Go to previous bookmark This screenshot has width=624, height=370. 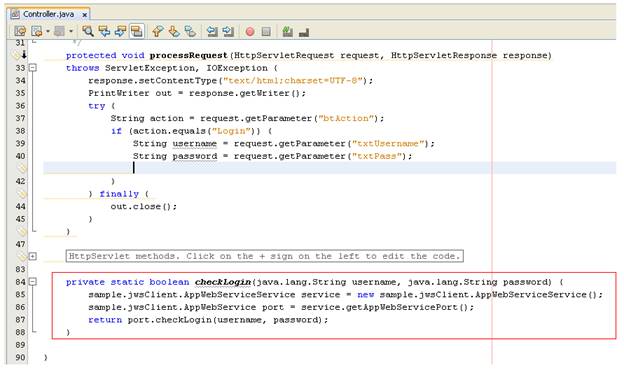pos(158,31)
